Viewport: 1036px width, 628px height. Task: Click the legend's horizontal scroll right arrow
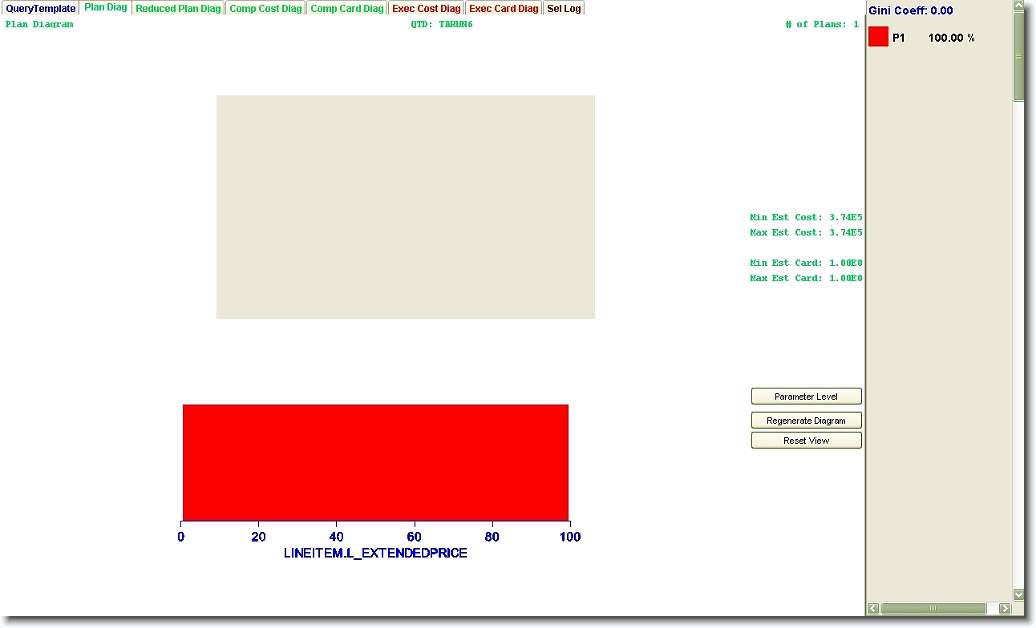tap(1004, 608)
